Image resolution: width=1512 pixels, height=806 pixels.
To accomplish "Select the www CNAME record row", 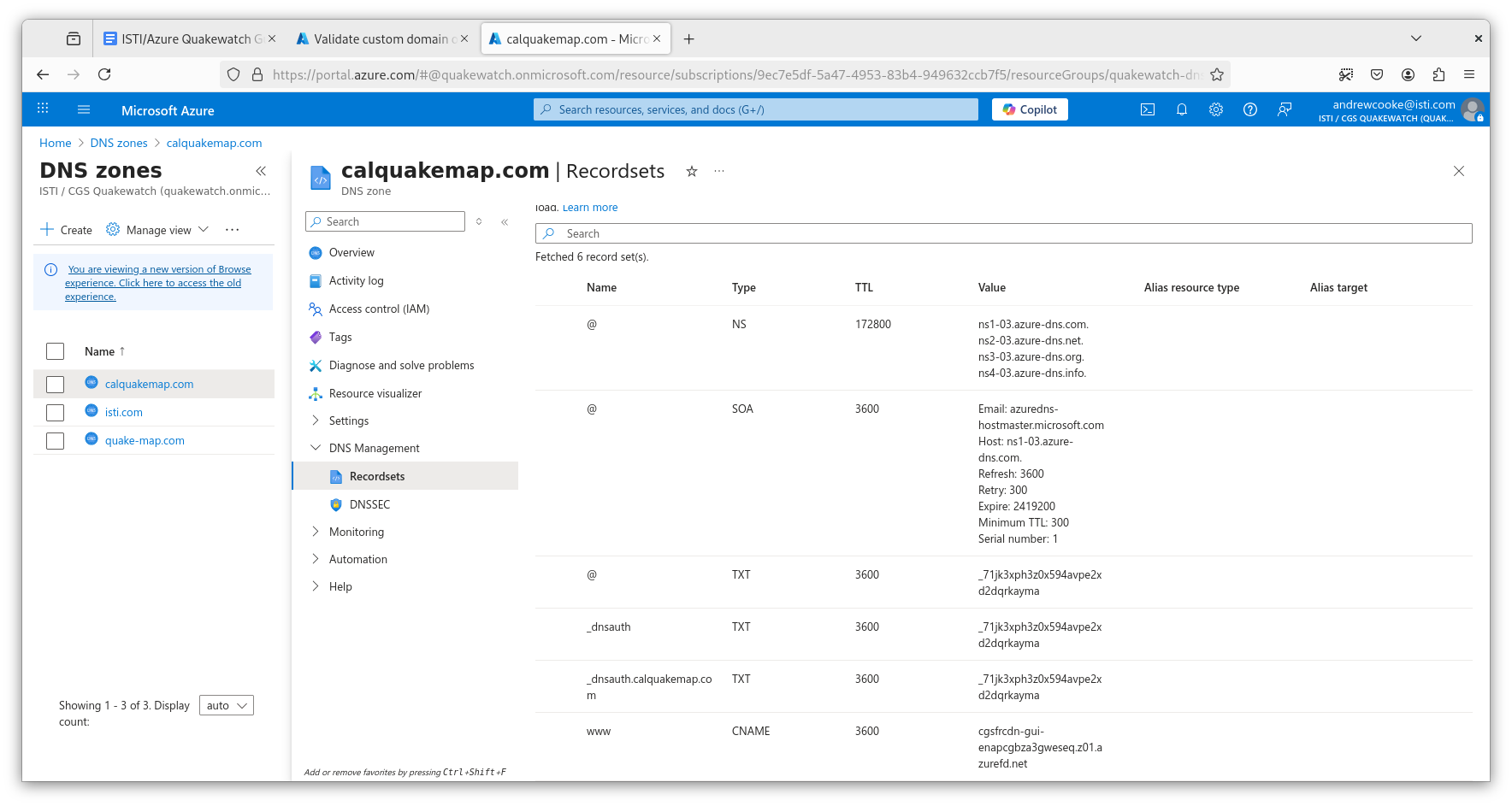I will pos(1003,747).
